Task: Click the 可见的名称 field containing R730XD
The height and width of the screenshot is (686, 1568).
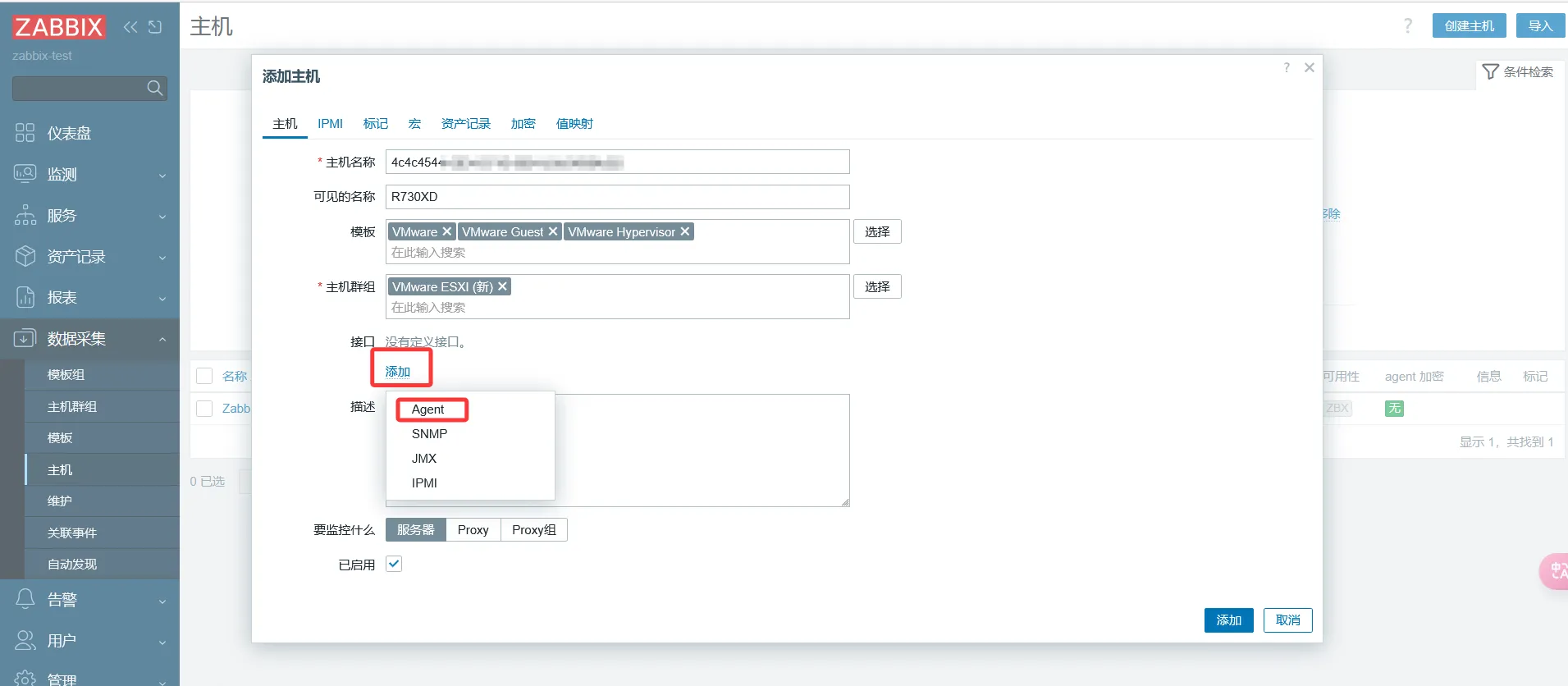Action: 618,196
